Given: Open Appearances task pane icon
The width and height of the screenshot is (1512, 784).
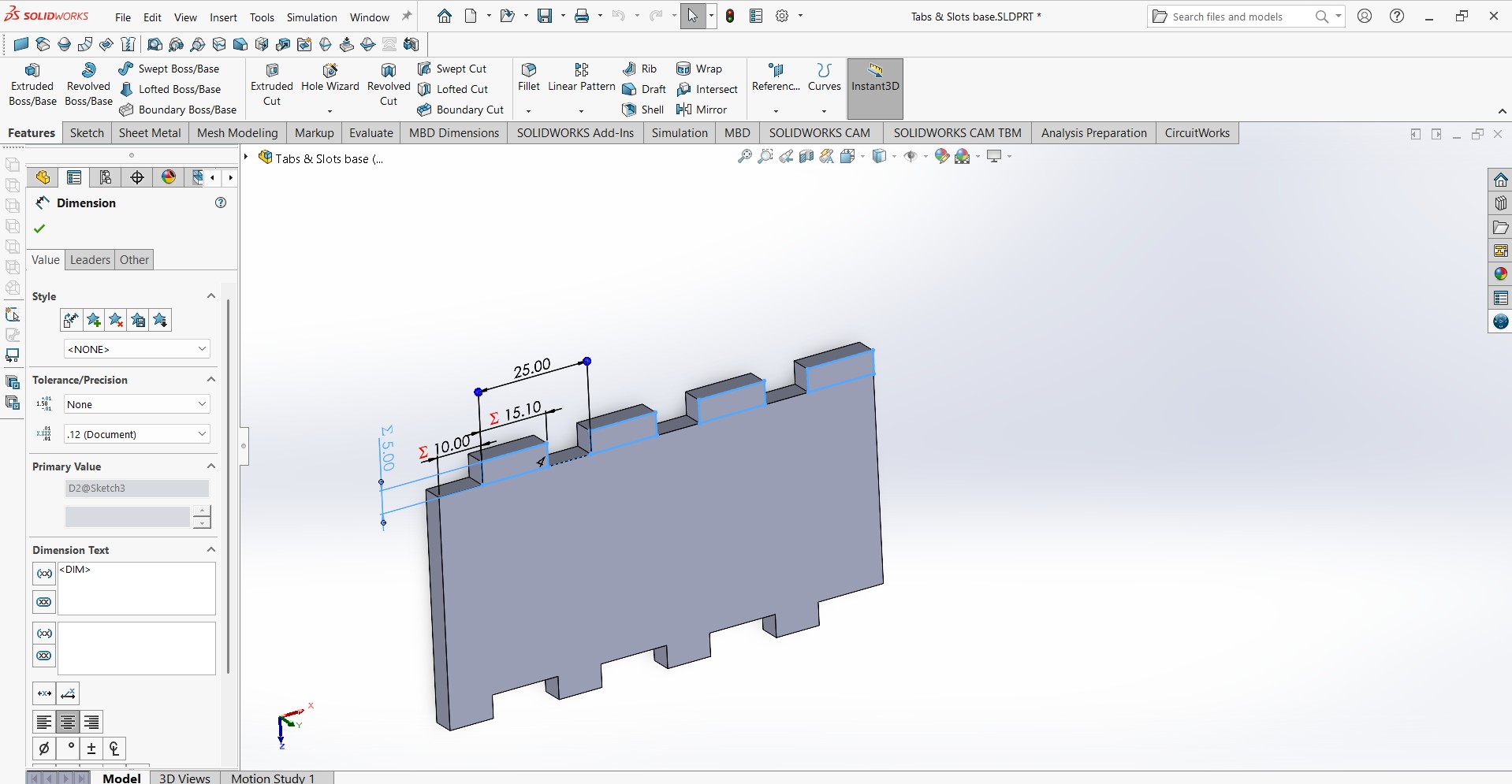Looking at the screenshot, I should 1500,274.
